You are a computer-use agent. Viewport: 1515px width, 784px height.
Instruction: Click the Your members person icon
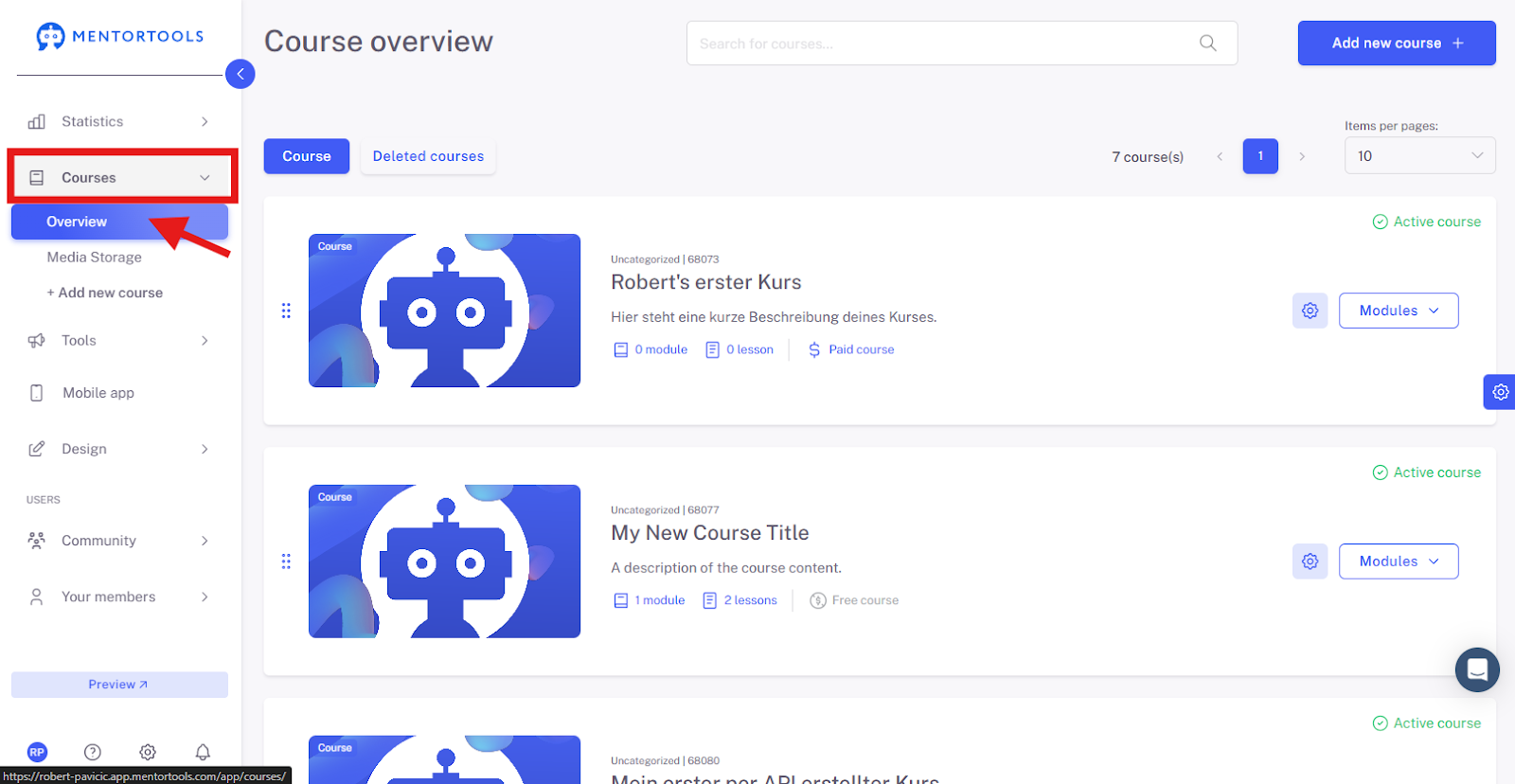37,597
